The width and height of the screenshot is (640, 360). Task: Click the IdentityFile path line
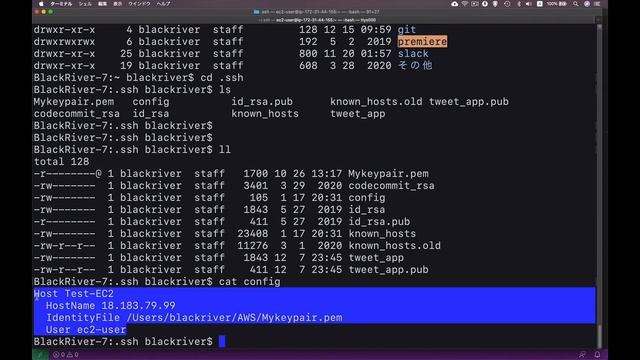(194, 318)
